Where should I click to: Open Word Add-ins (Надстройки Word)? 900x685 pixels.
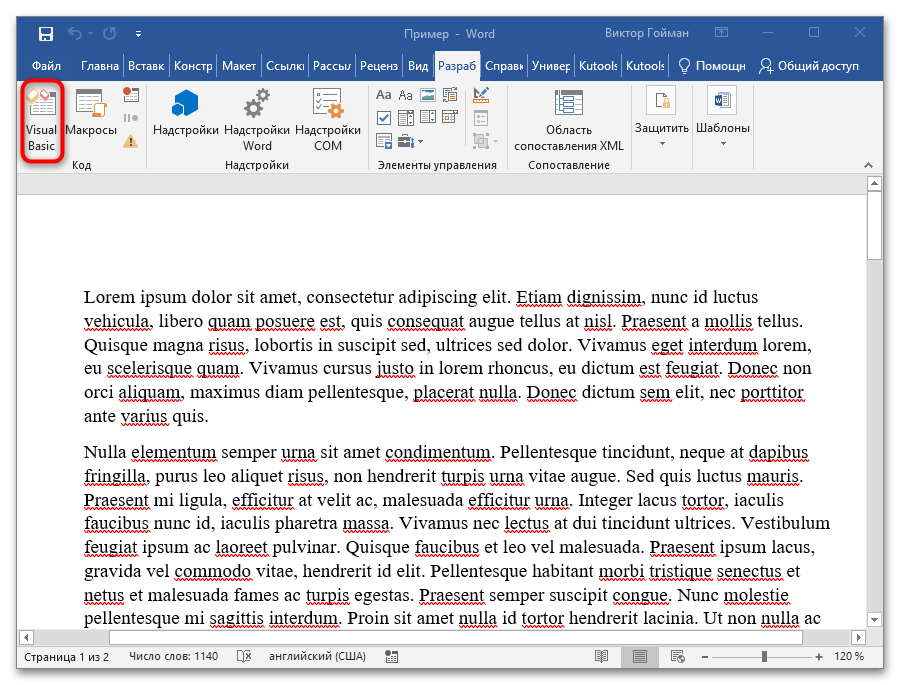(x=257, y=120)
